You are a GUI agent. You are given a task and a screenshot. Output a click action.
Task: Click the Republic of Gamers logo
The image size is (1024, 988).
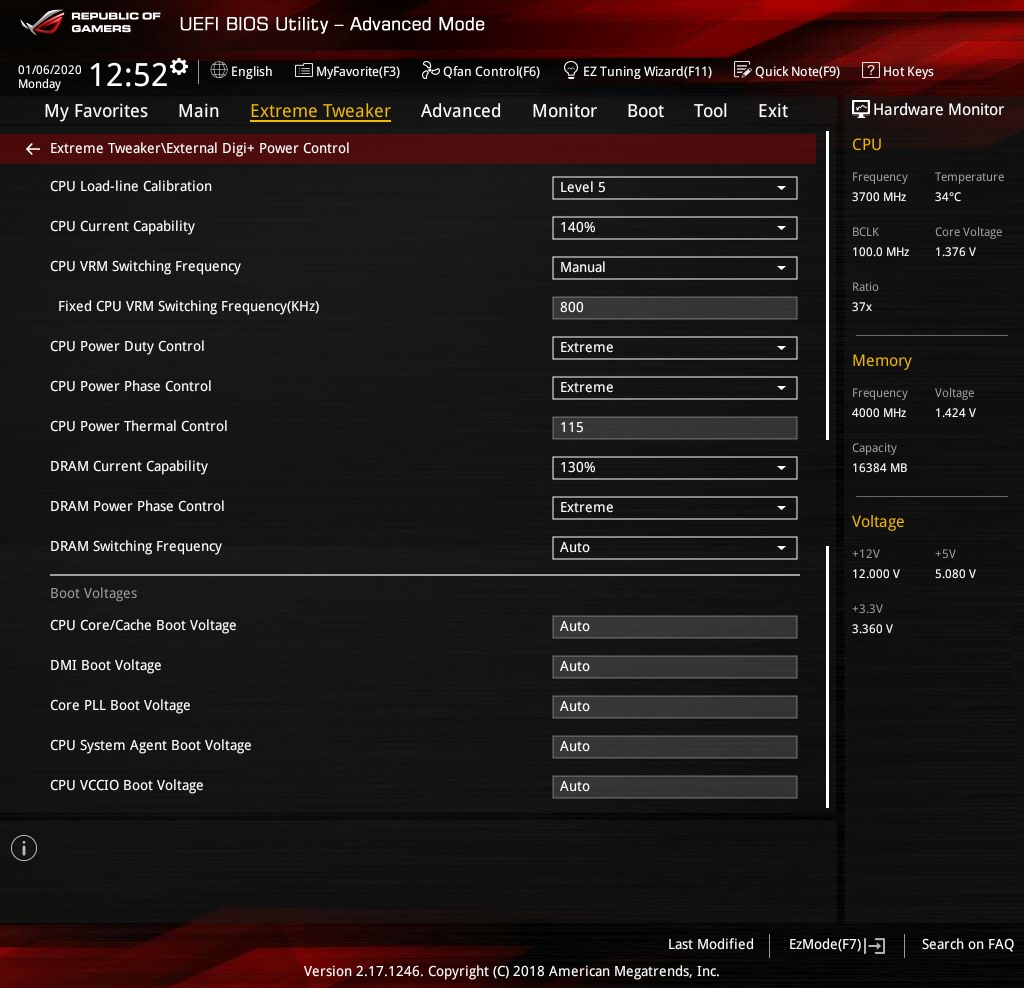pos(90,22)
